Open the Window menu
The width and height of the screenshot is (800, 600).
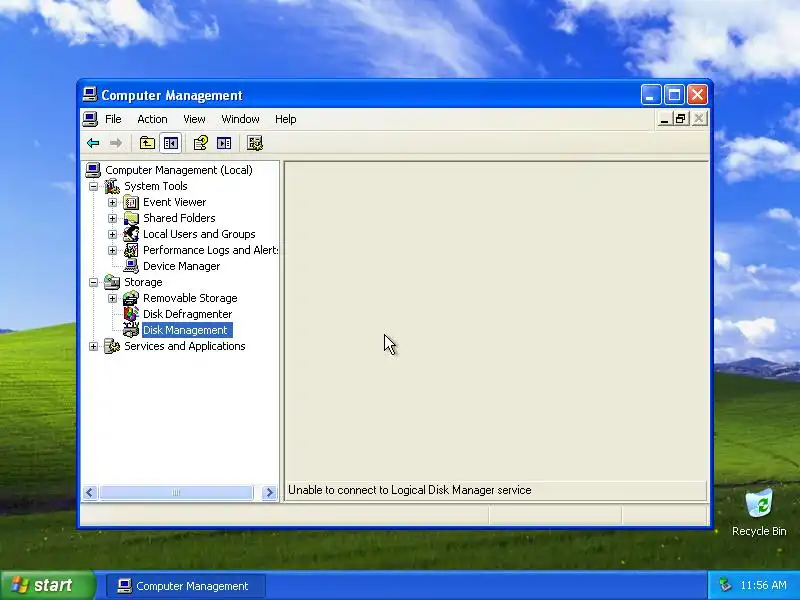tap(240, 119)
